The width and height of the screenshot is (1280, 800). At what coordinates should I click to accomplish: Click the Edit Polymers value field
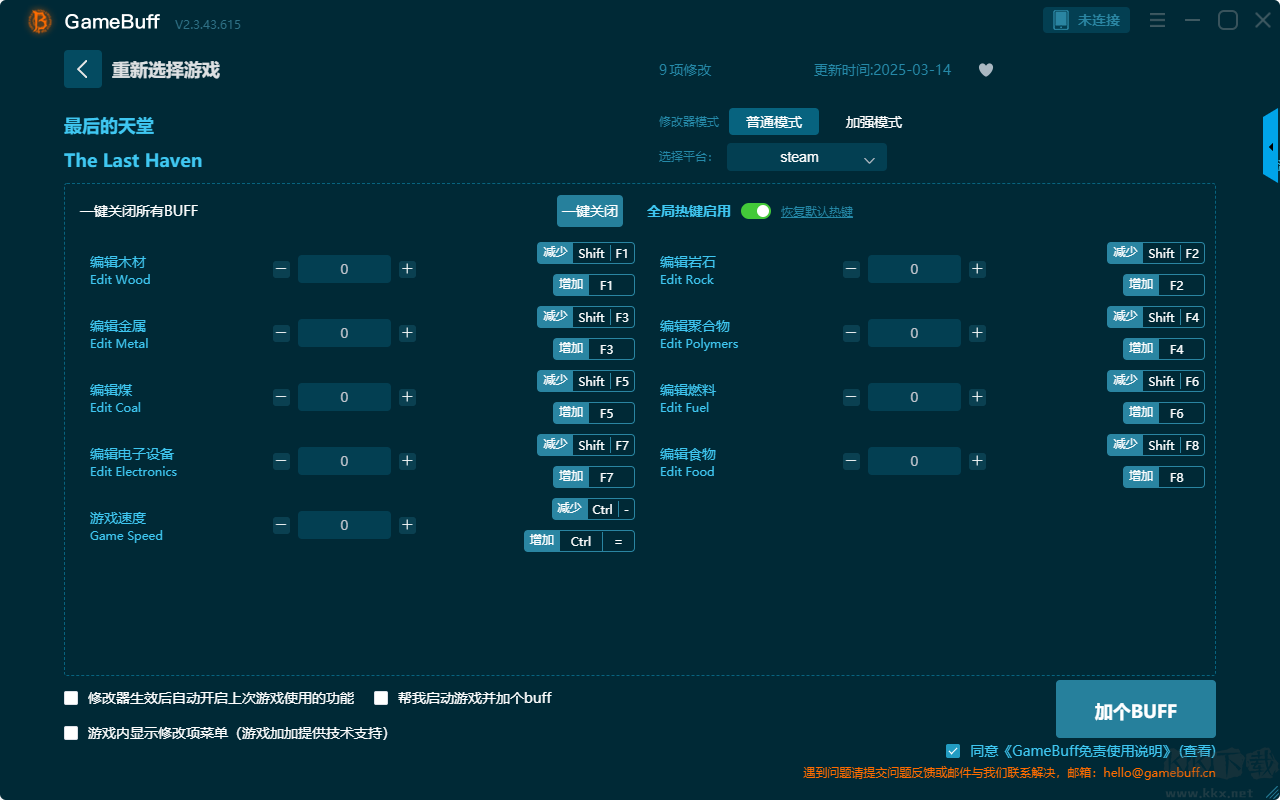point(914,333)
